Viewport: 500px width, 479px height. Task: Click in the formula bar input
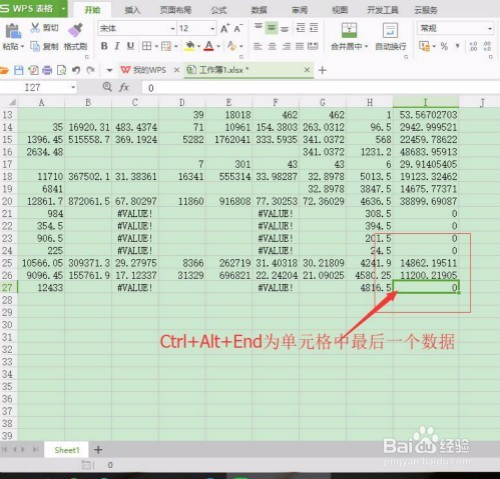pos(321,88)
